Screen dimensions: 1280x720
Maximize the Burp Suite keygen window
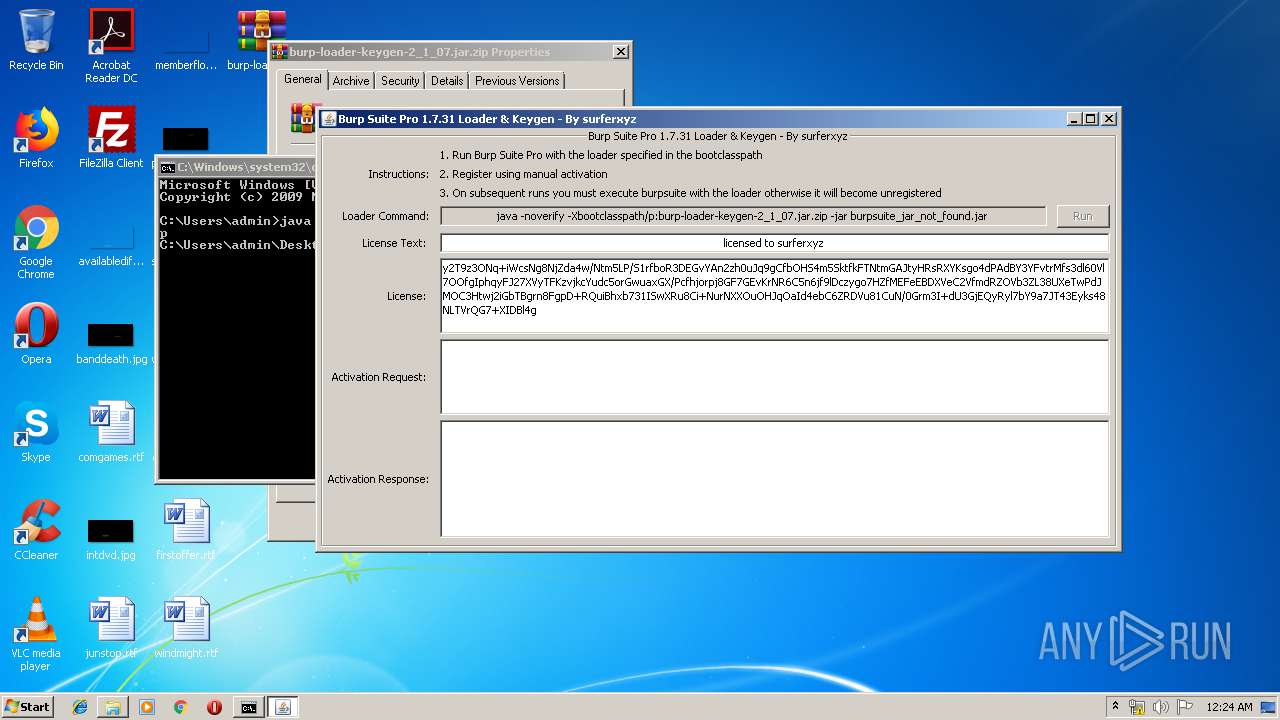coord(1091,118)
